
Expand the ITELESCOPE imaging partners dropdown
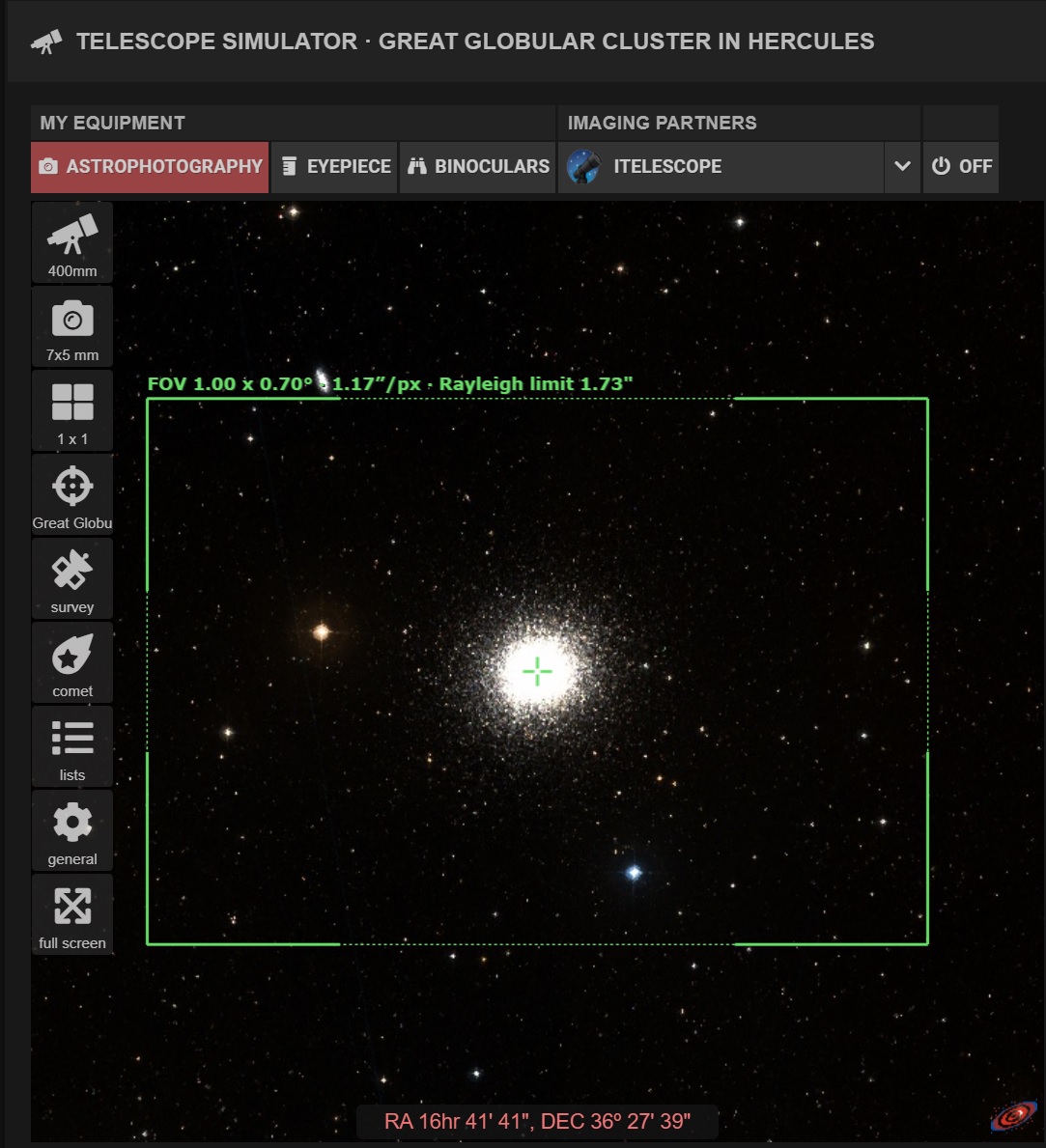click(902, 166)
